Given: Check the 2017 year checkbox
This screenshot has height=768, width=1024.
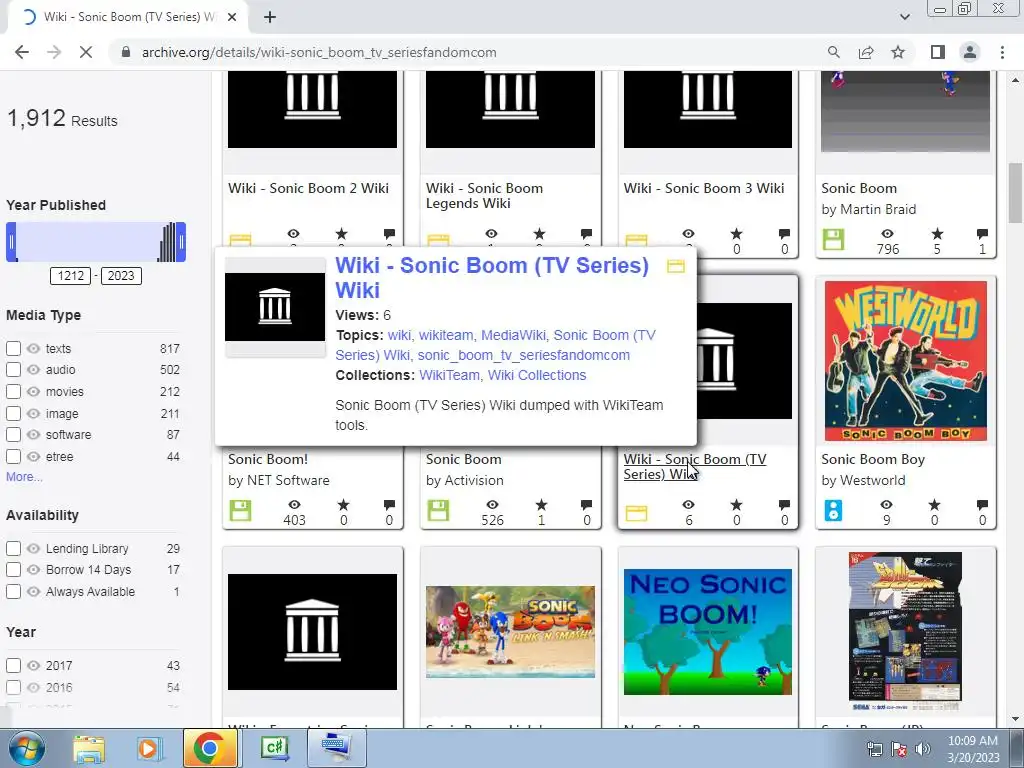Looking at the screenshot, I should [x=13, y=665].
